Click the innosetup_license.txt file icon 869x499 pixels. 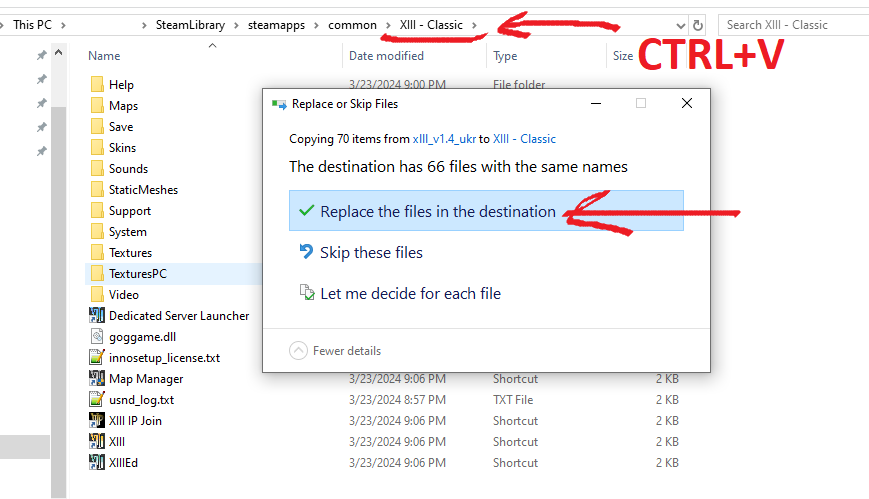(97, 357)
